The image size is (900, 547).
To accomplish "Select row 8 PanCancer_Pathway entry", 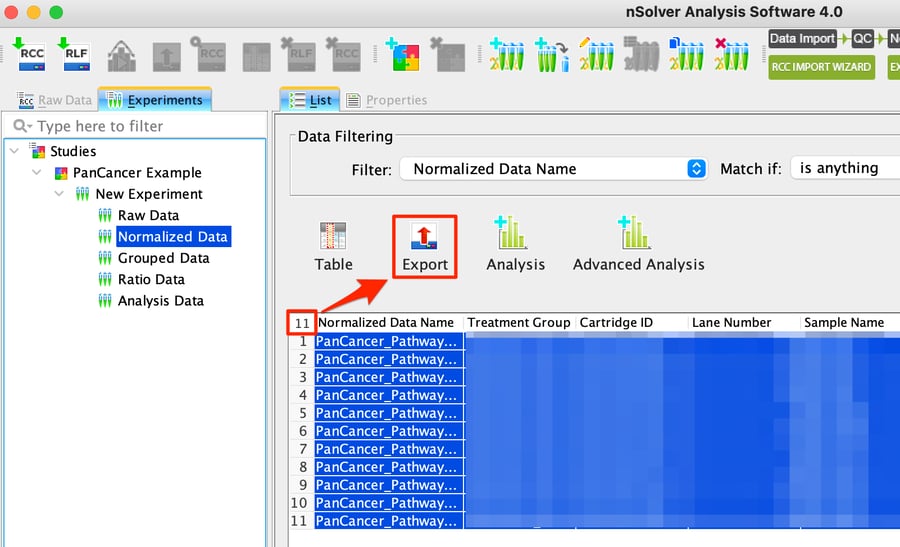I will pyautogui.click(x=389, y=467).
